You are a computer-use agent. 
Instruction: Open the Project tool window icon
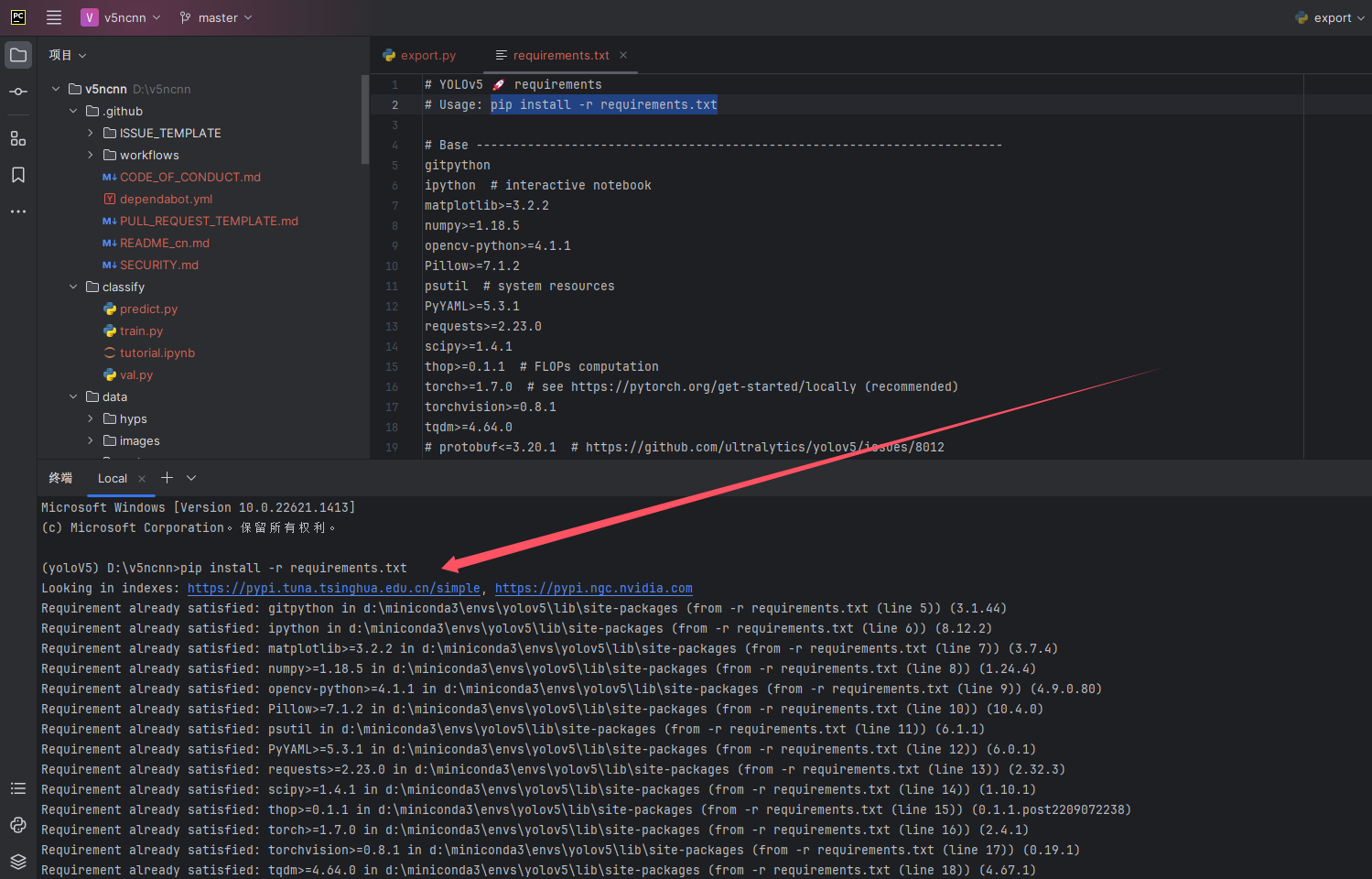pyautogui.click(x=17, y=54)
